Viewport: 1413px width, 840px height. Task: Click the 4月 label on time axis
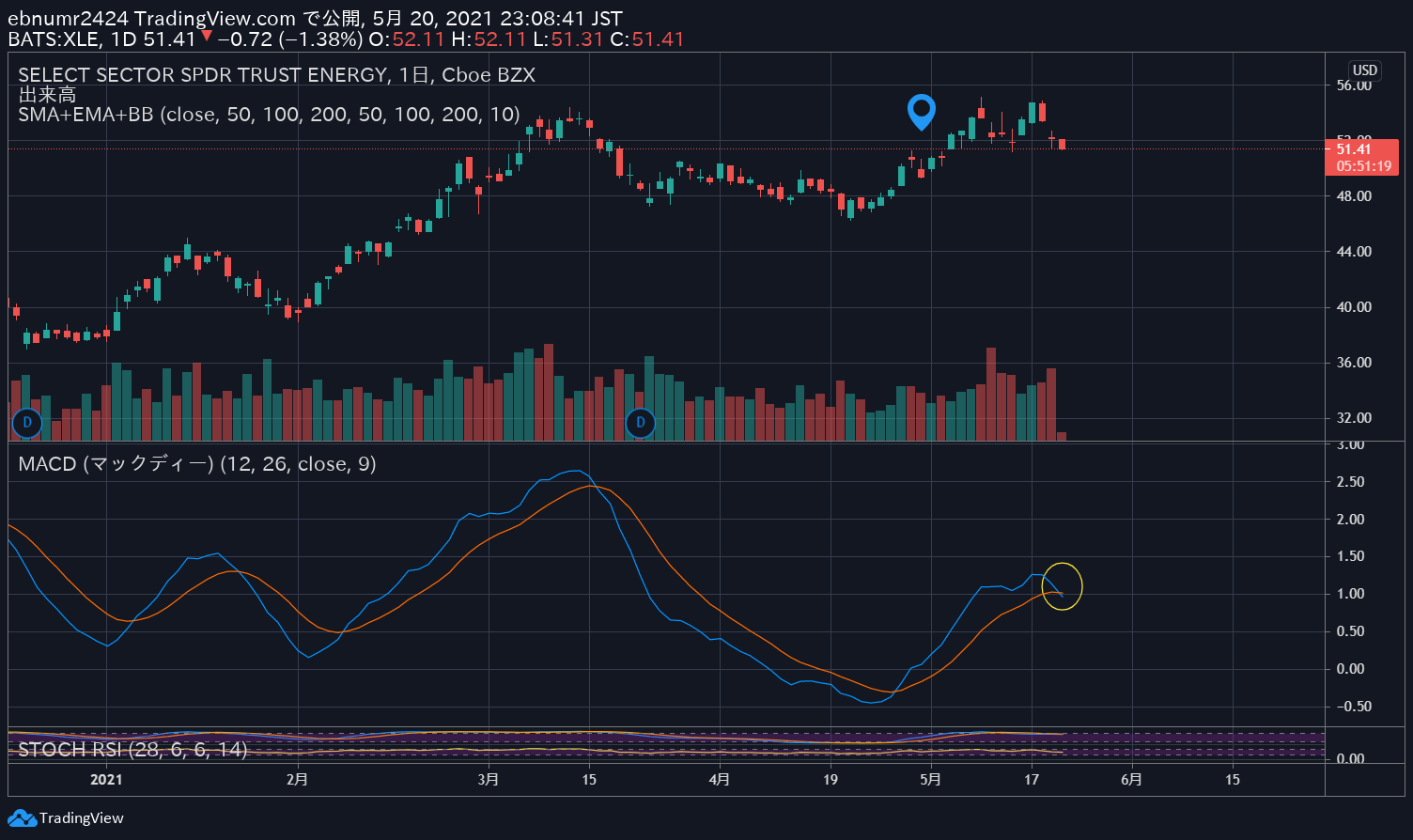(x=720, y=779)
